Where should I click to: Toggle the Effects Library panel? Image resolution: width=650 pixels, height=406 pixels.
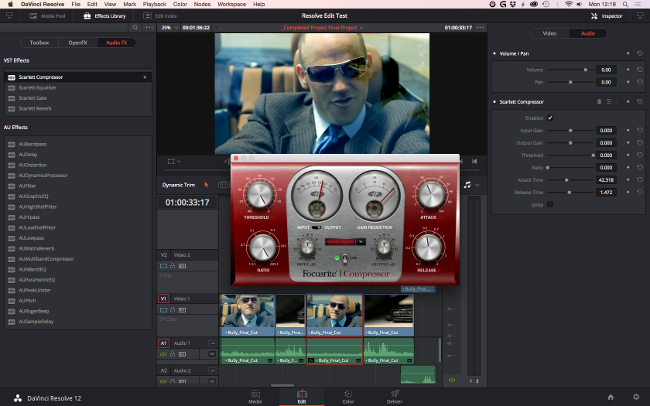104,16
